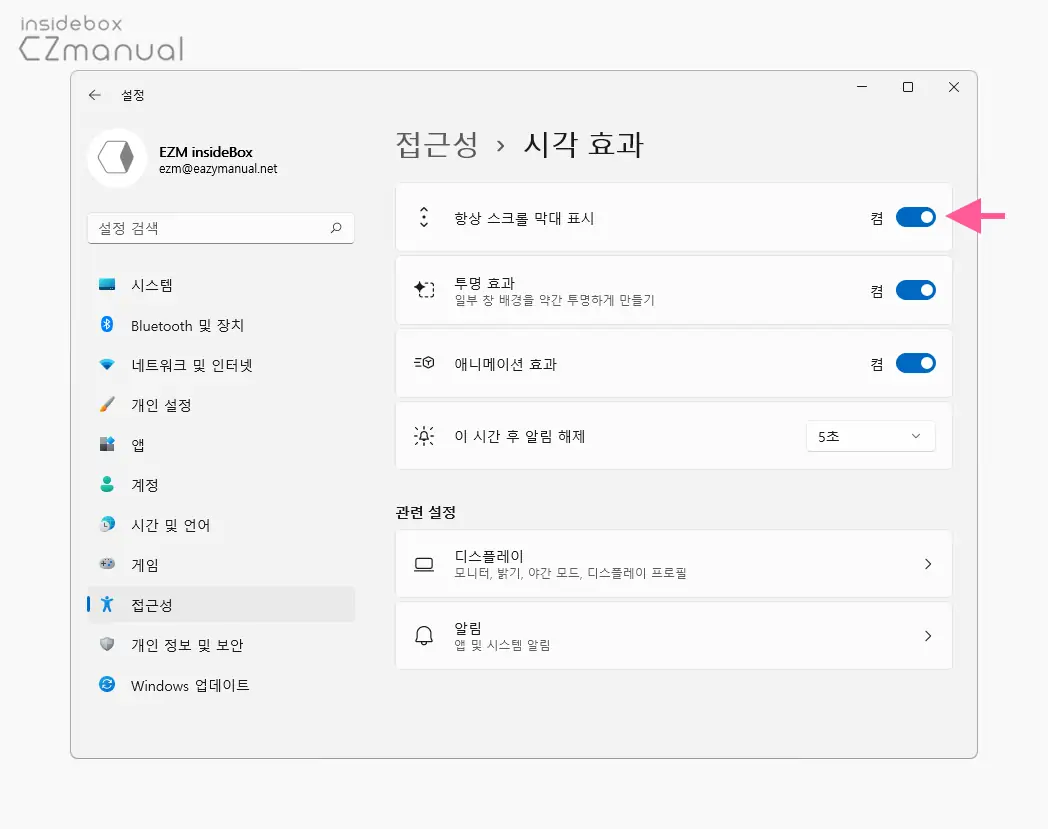
Task: Open 시간 및 언어 category
Action: click(221, 525)
